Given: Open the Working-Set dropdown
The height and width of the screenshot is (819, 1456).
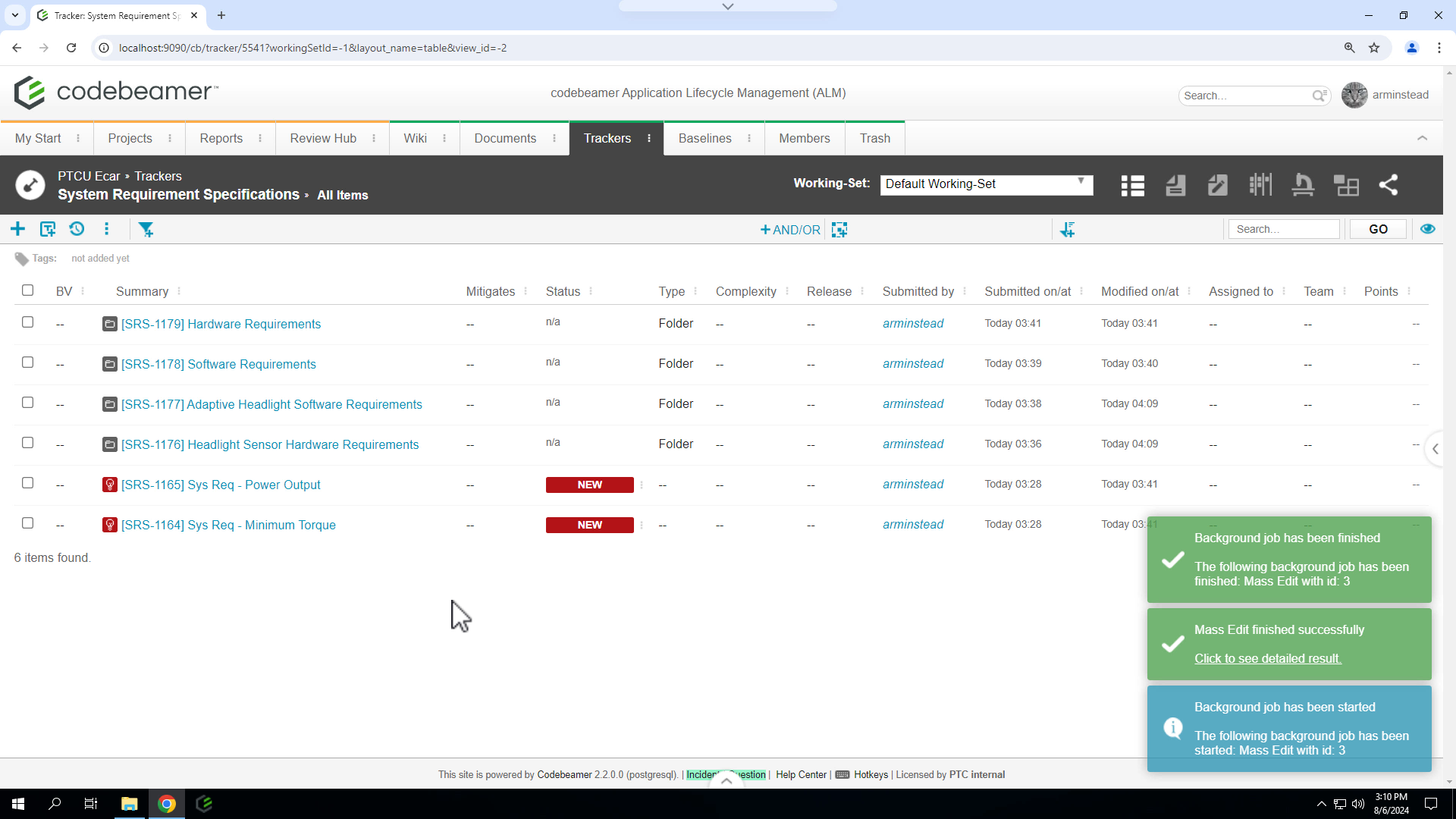Looking at the screenshot, I should (x=987, y=184).
